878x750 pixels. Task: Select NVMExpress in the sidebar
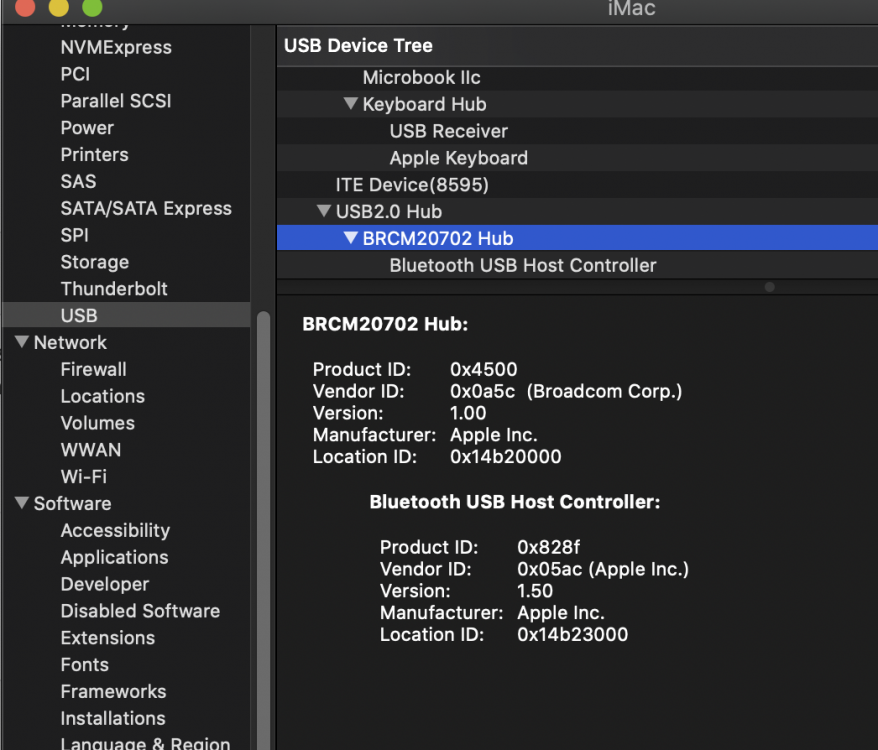116,48
